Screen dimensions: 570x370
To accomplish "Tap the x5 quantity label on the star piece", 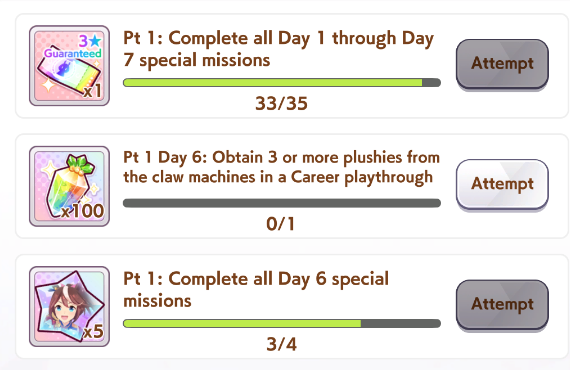I will pyautogui.click(x=93, y=331).
